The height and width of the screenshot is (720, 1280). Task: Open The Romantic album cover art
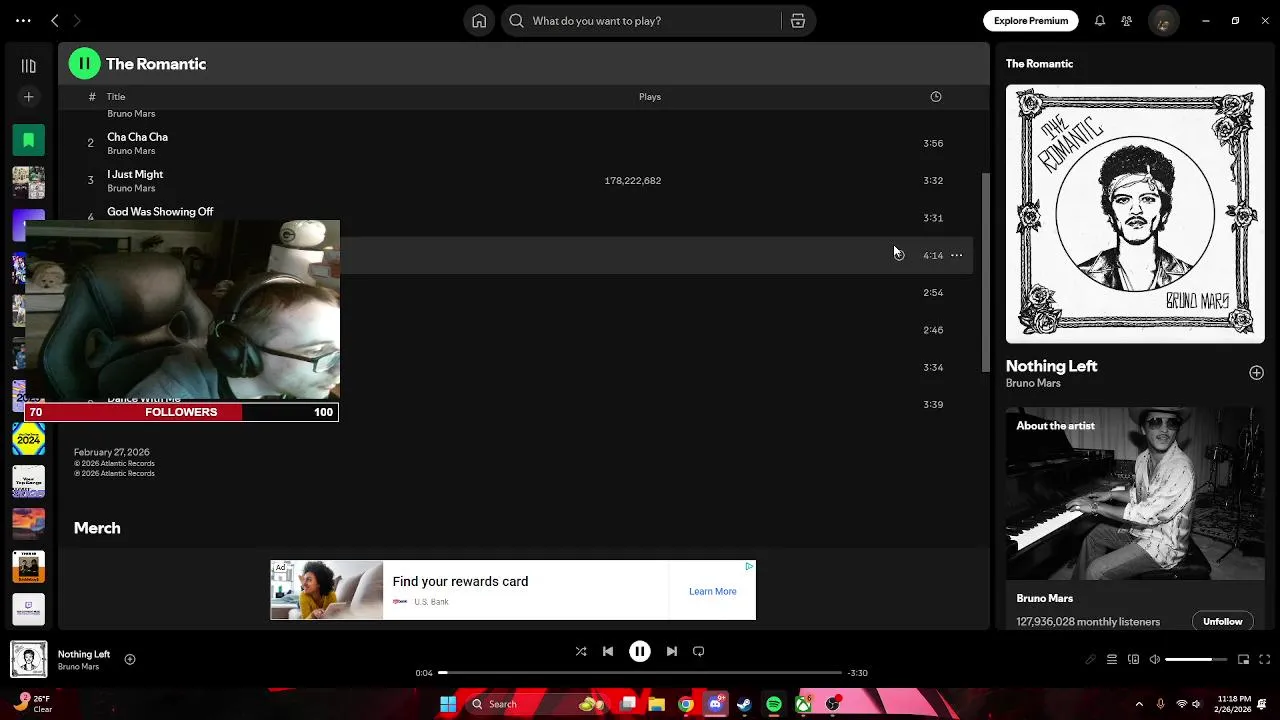(1135, 214)
